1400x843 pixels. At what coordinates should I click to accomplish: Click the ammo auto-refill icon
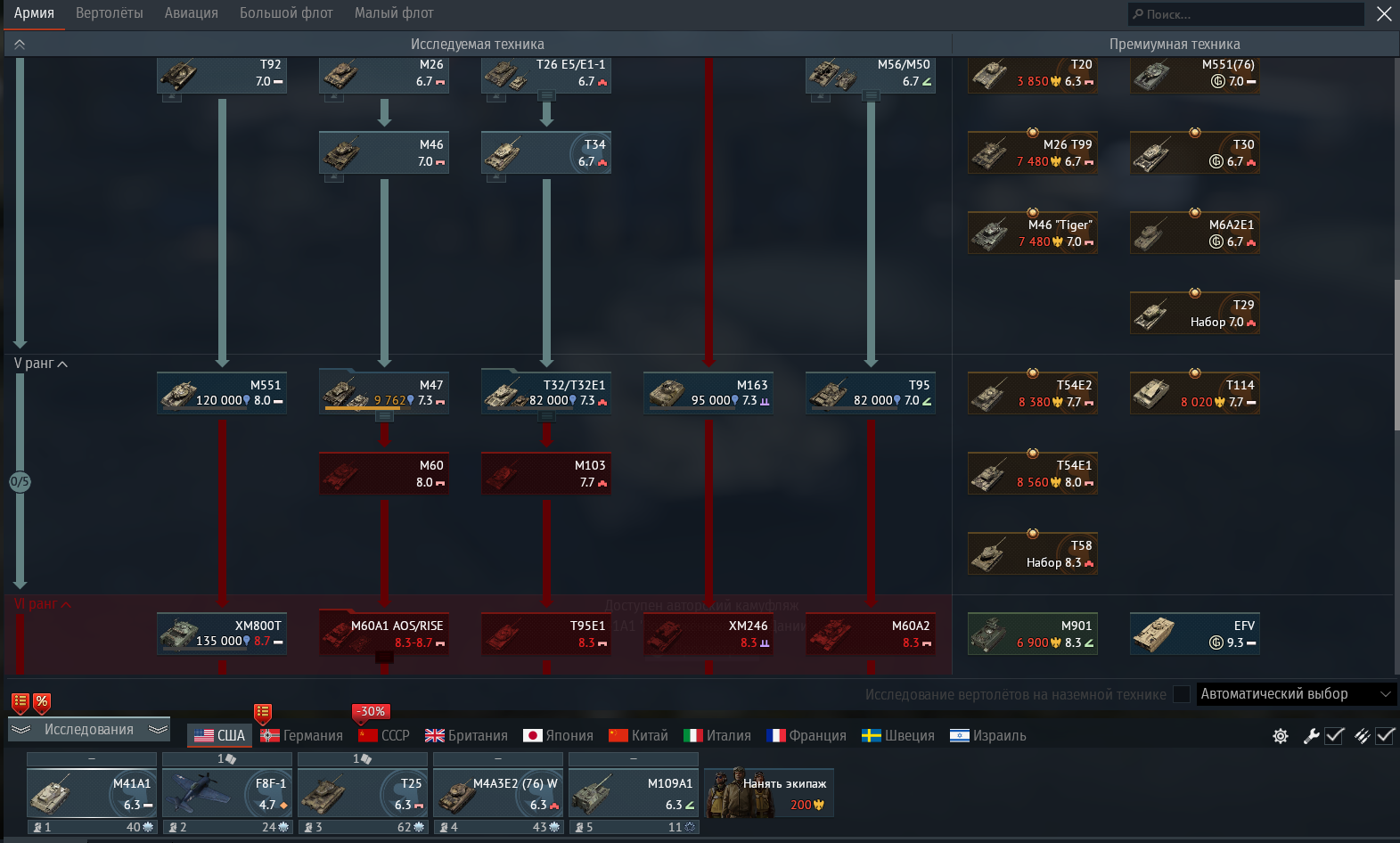1362,736
